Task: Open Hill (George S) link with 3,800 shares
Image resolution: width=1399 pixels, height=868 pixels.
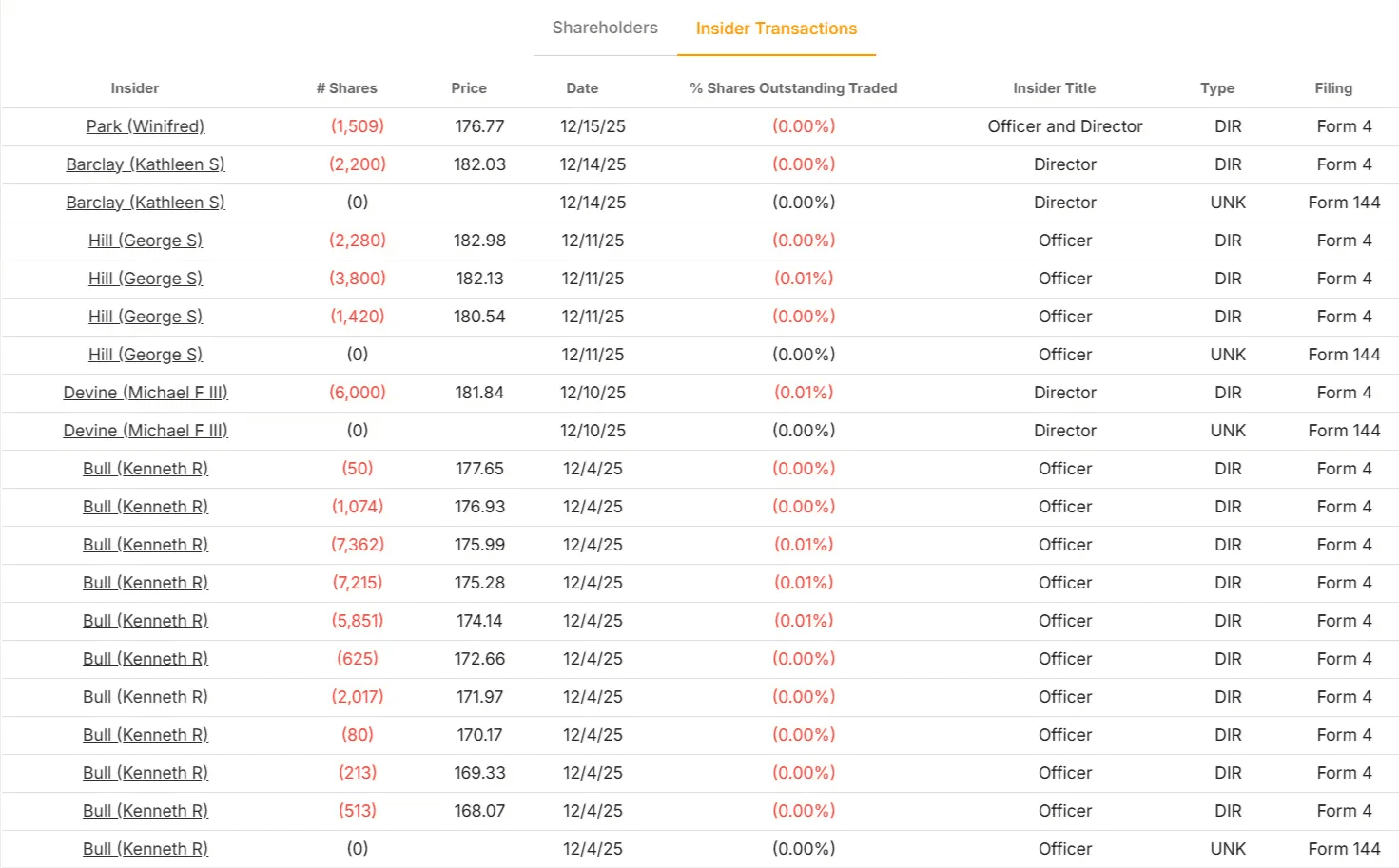Action: point(146,279)
